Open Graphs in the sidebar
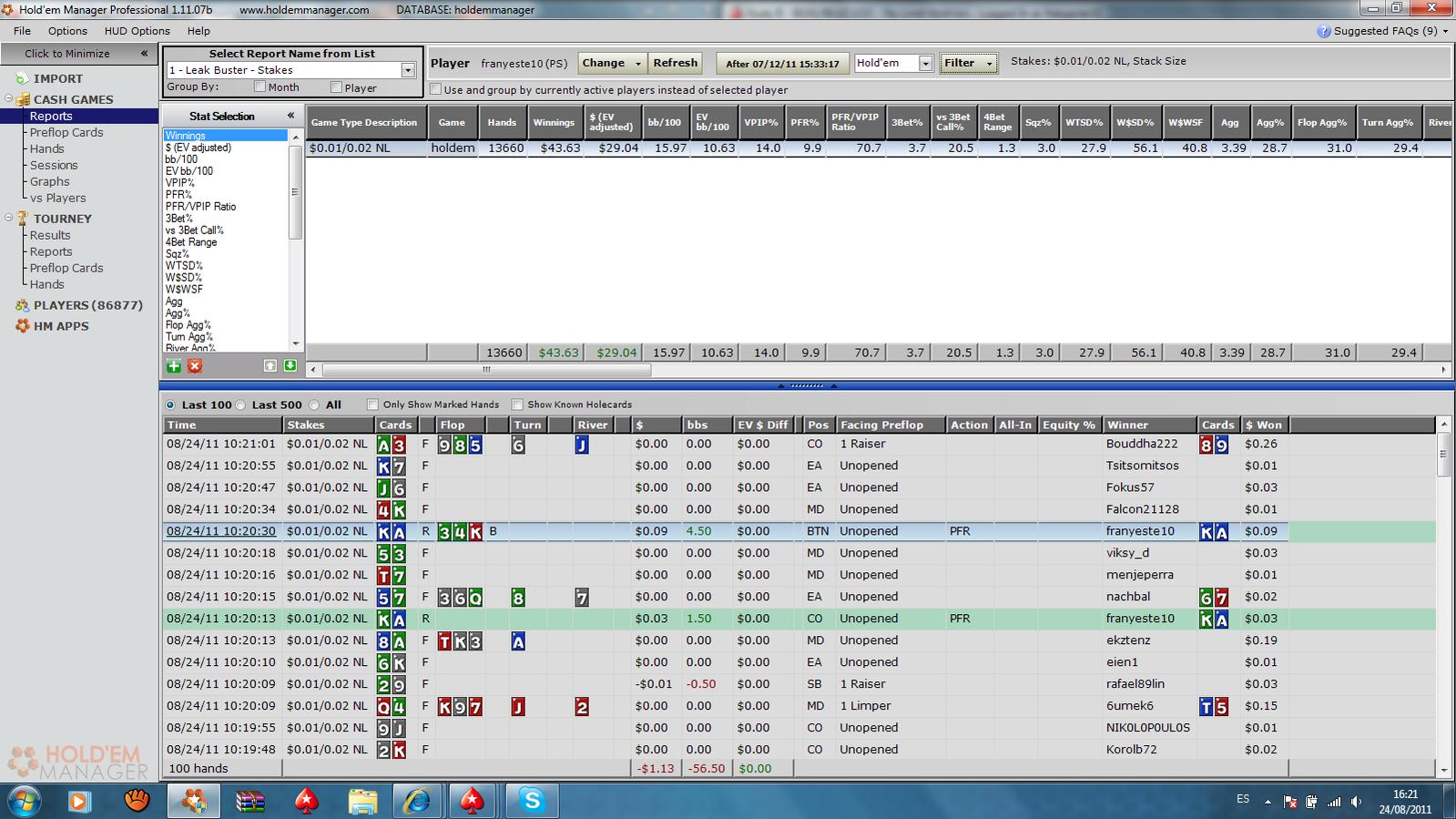The width and height of the screenshot is (1456, 819). (x=49, y=181)
